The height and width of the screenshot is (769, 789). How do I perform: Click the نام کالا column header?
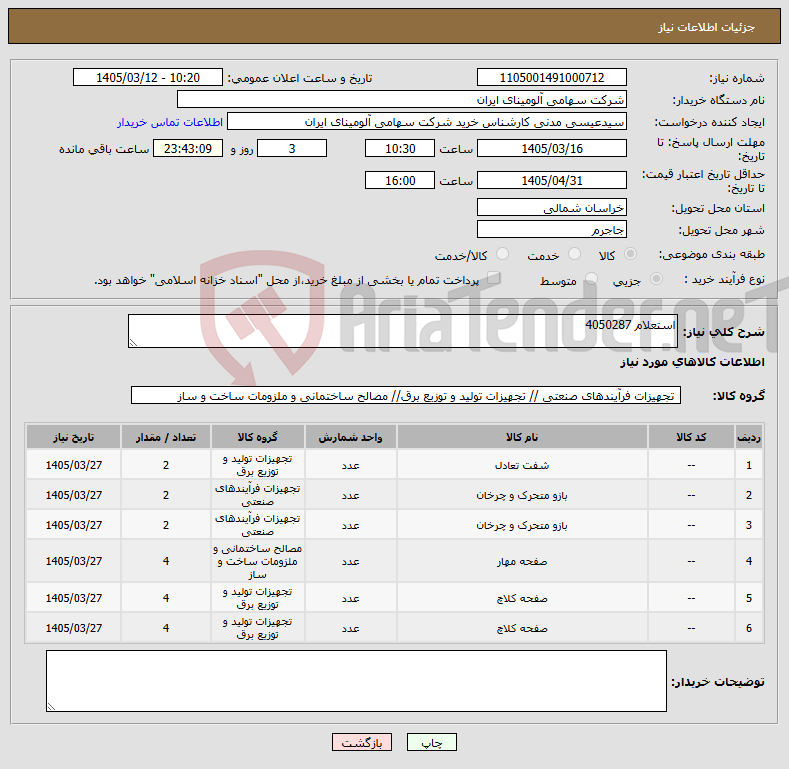click(x=522, y=437)
